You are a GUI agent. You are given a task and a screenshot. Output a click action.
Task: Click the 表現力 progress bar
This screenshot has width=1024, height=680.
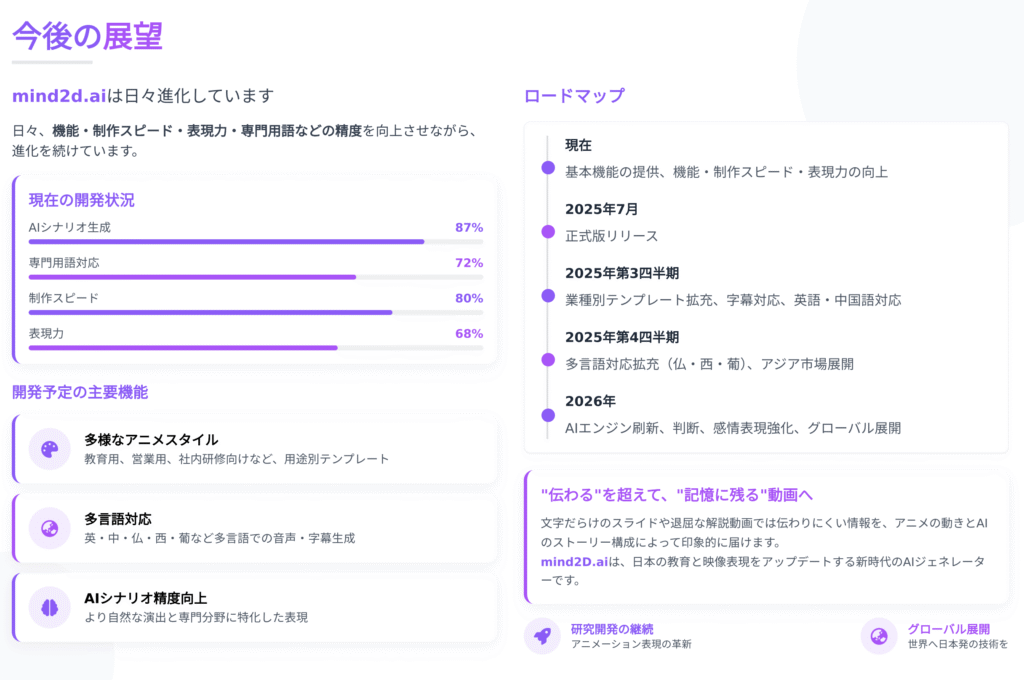point(256,348)
